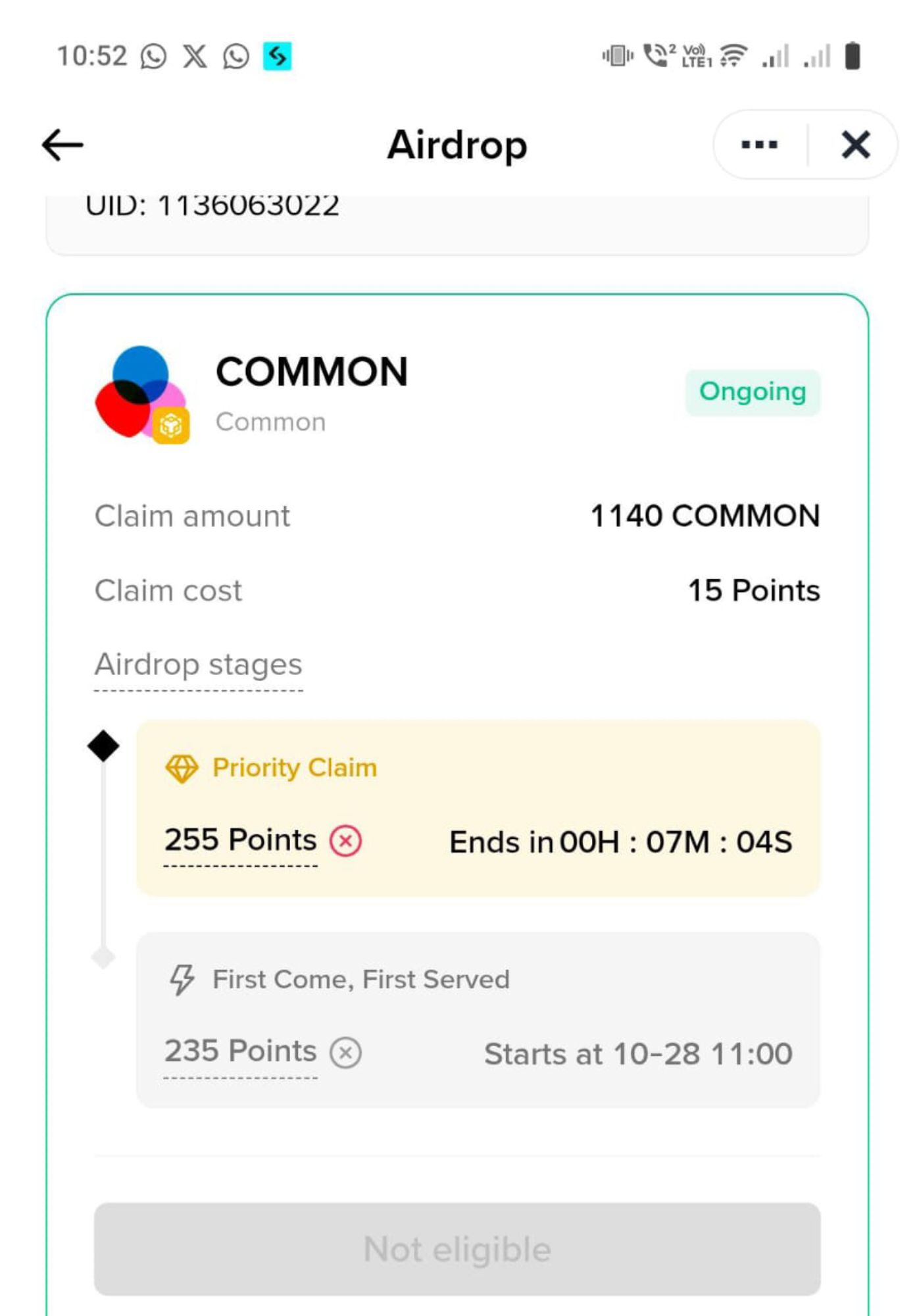Tap the WiFi status bar icon
This screenshot has height=1316, width=915.
pos(733,56)
